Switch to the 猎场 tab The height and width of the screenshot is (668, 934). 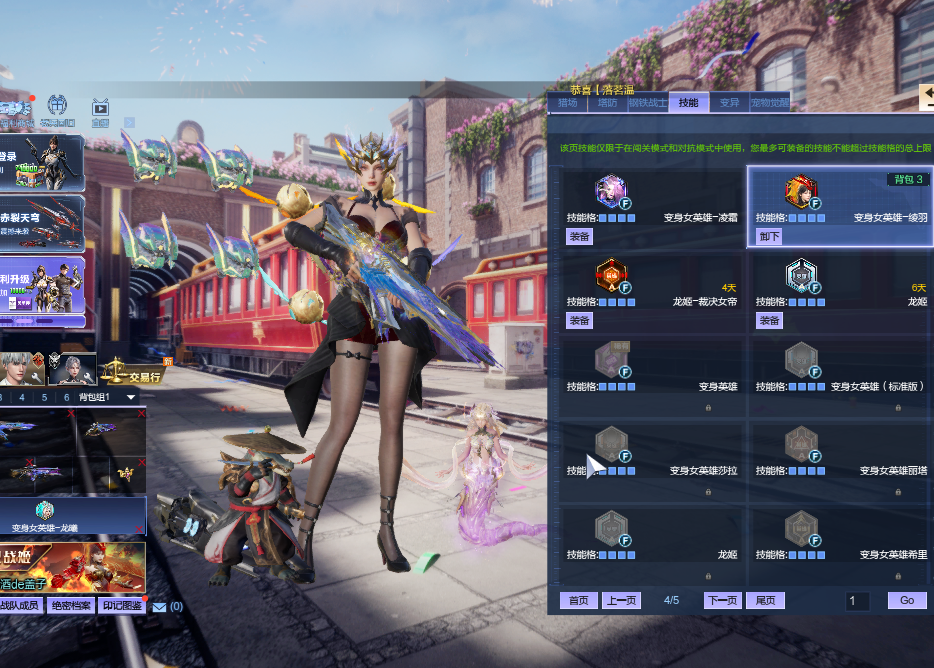(x=567, y=102)
